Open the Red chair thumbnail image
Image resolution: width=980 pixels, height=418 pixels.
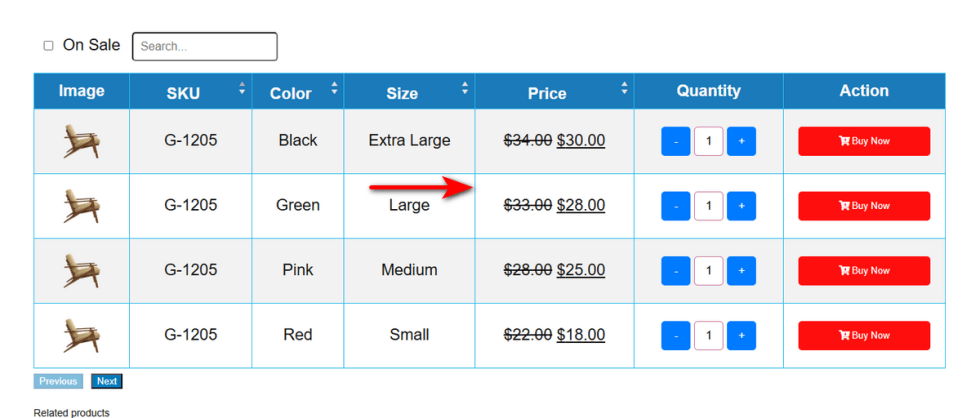[x=81, y=335]
